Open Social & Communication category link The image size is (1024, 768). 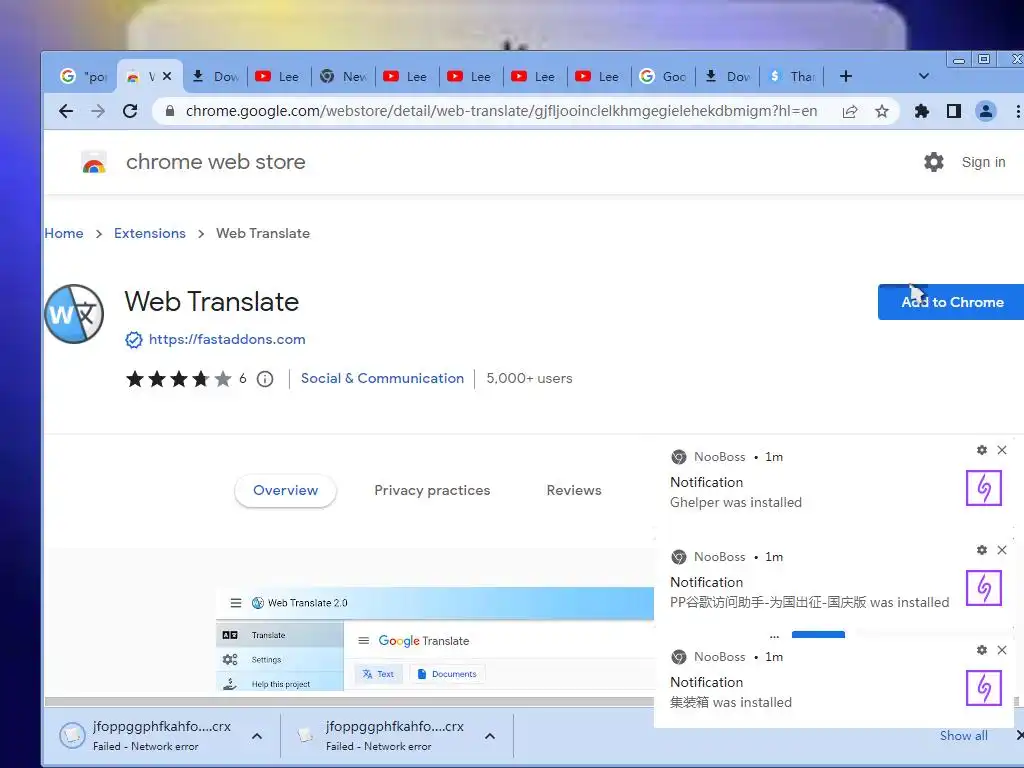pos(382,378)
